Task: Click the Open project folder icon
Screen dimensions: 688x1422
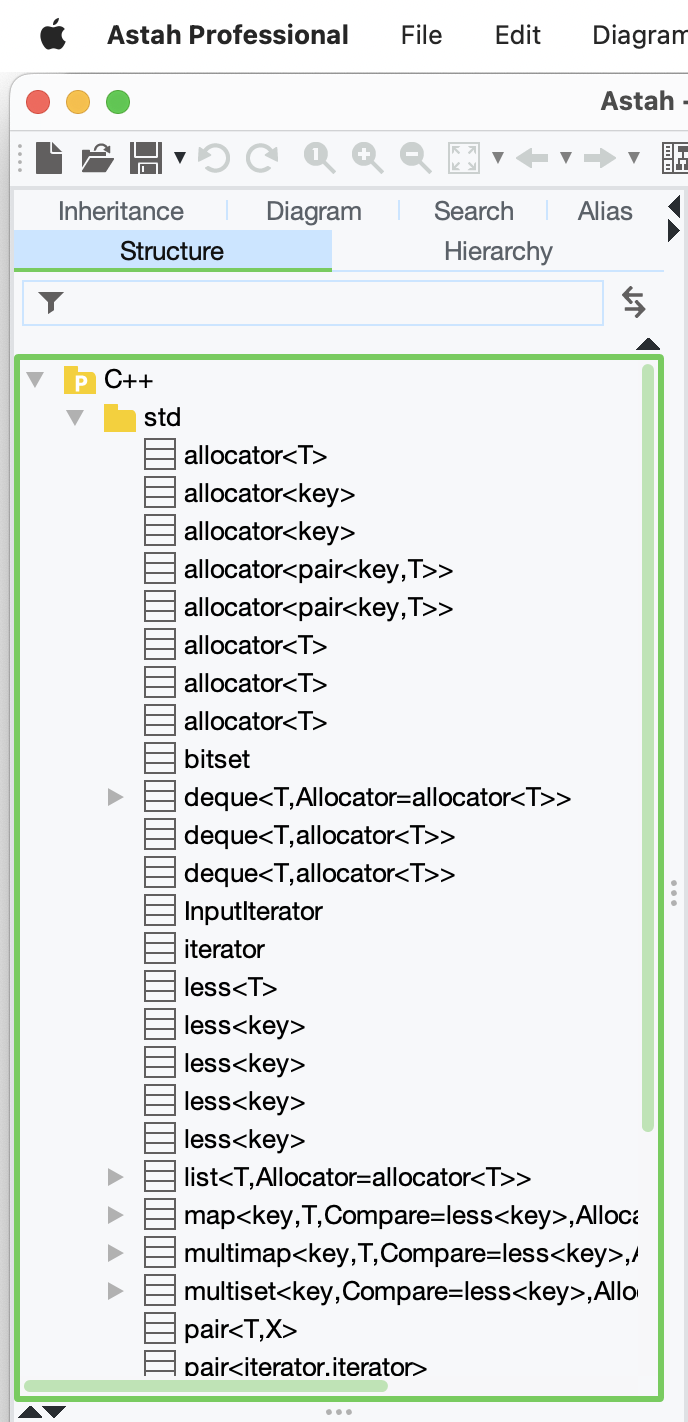Action: tap(97, 157)
